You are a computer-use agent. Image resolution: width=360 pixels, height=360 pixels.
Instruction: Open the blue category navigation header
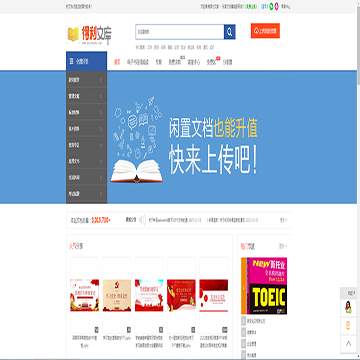[86, 61]
